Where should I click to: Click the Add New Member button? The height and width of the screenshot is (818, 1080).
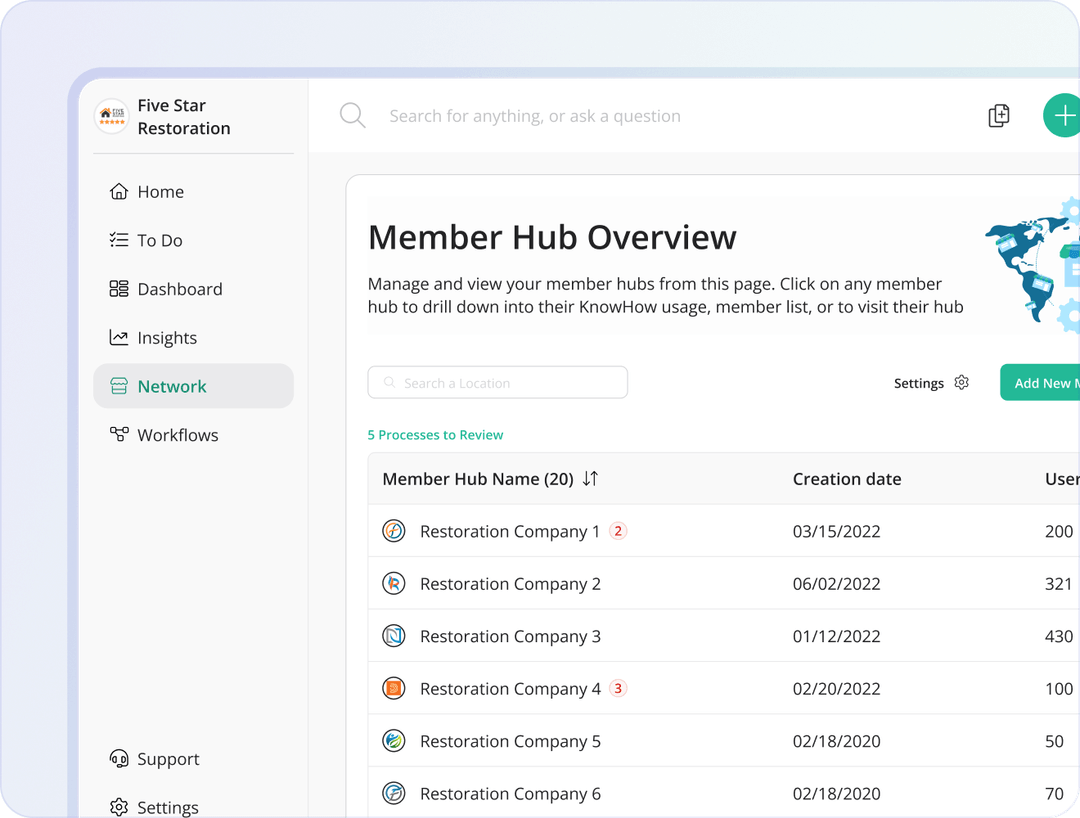tap(1047, 382)
